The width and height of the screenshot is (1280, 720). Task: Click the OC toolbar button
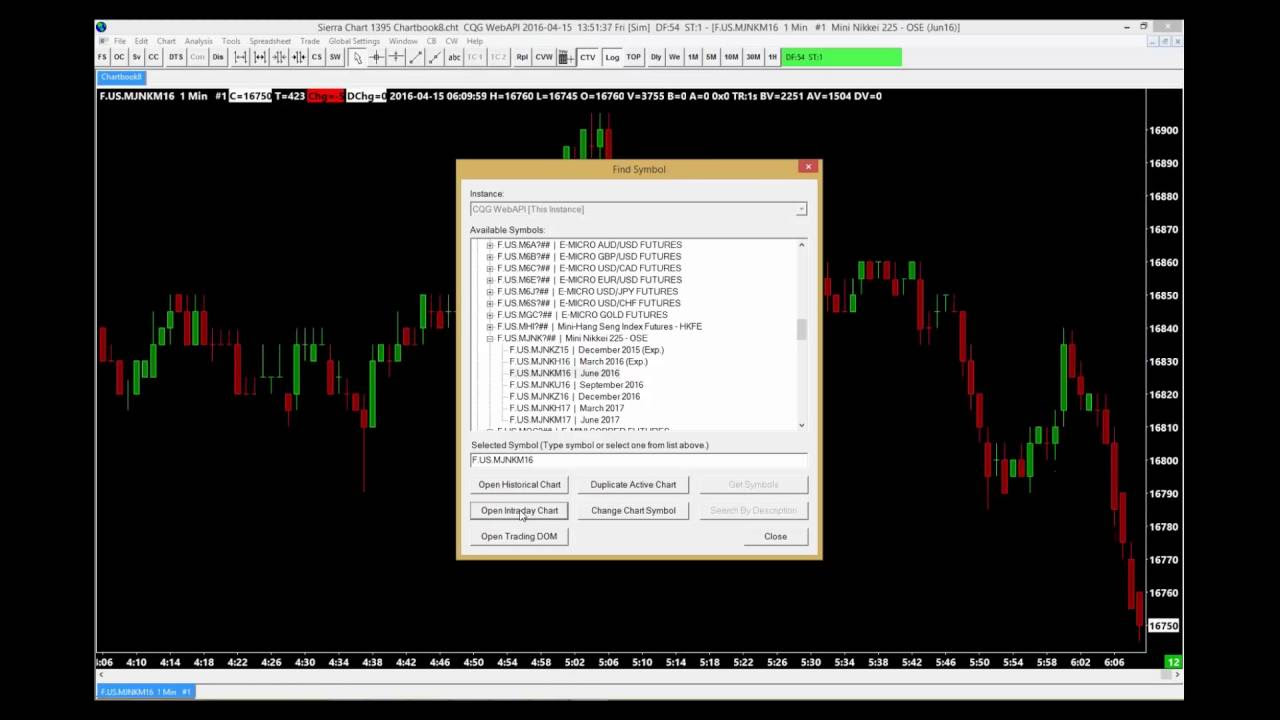(x=119, y=57)
